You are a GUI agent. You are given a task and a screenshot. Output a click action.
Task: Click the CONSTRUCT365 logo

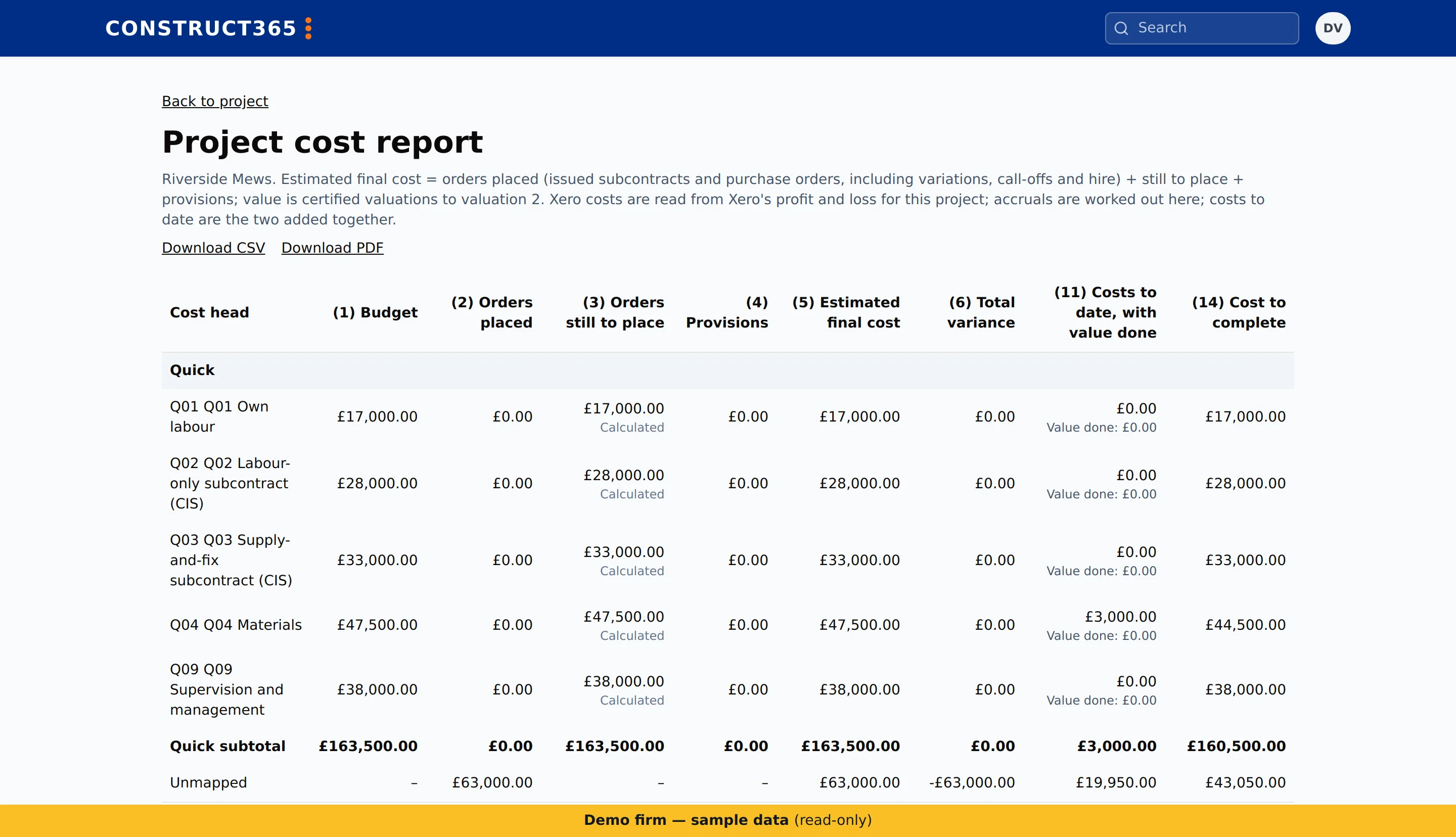click(x=209, y=28)
